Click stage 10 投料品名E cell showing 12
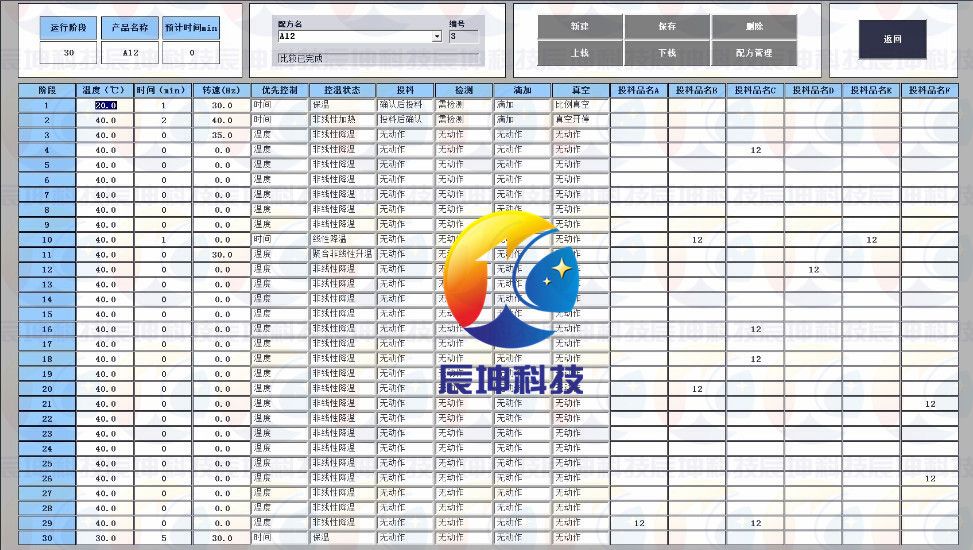 [871, 240]
